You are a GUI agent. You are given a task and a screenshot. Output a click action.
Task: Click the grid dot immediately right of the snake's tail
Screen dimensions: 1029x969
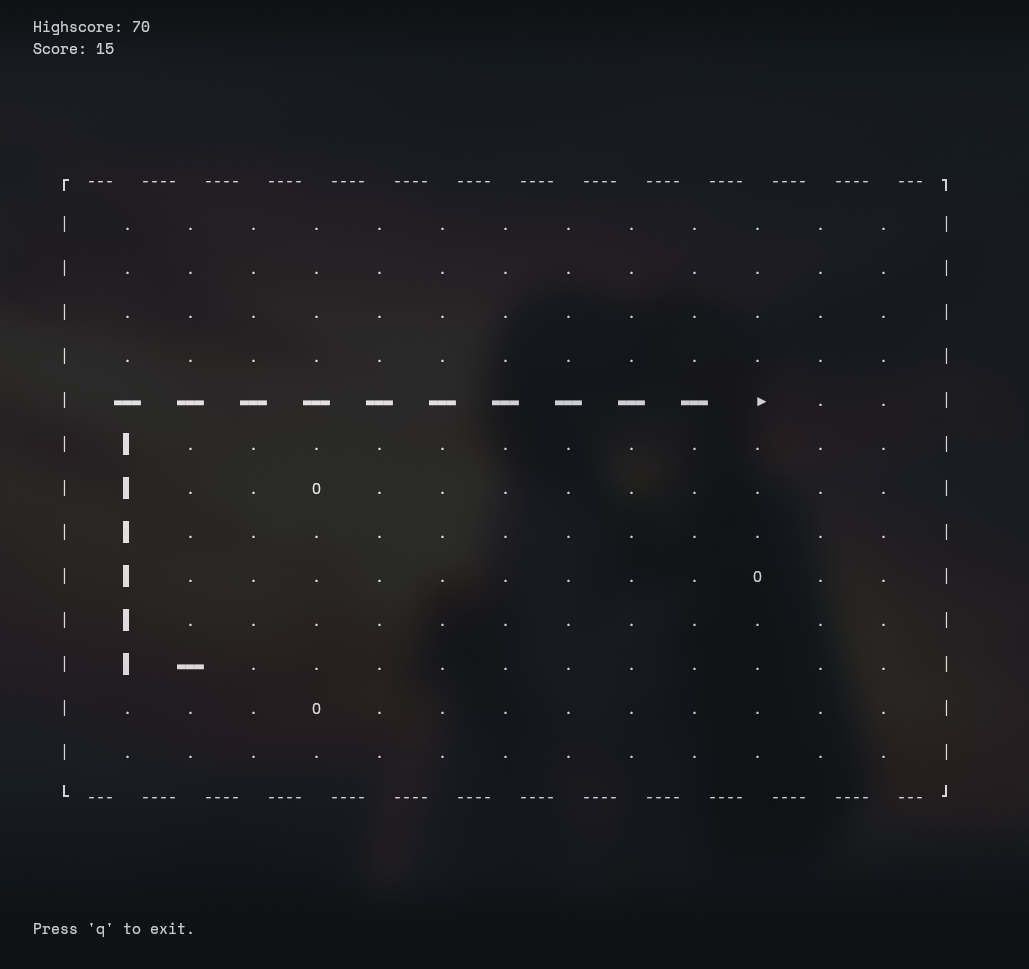point(253,668)
